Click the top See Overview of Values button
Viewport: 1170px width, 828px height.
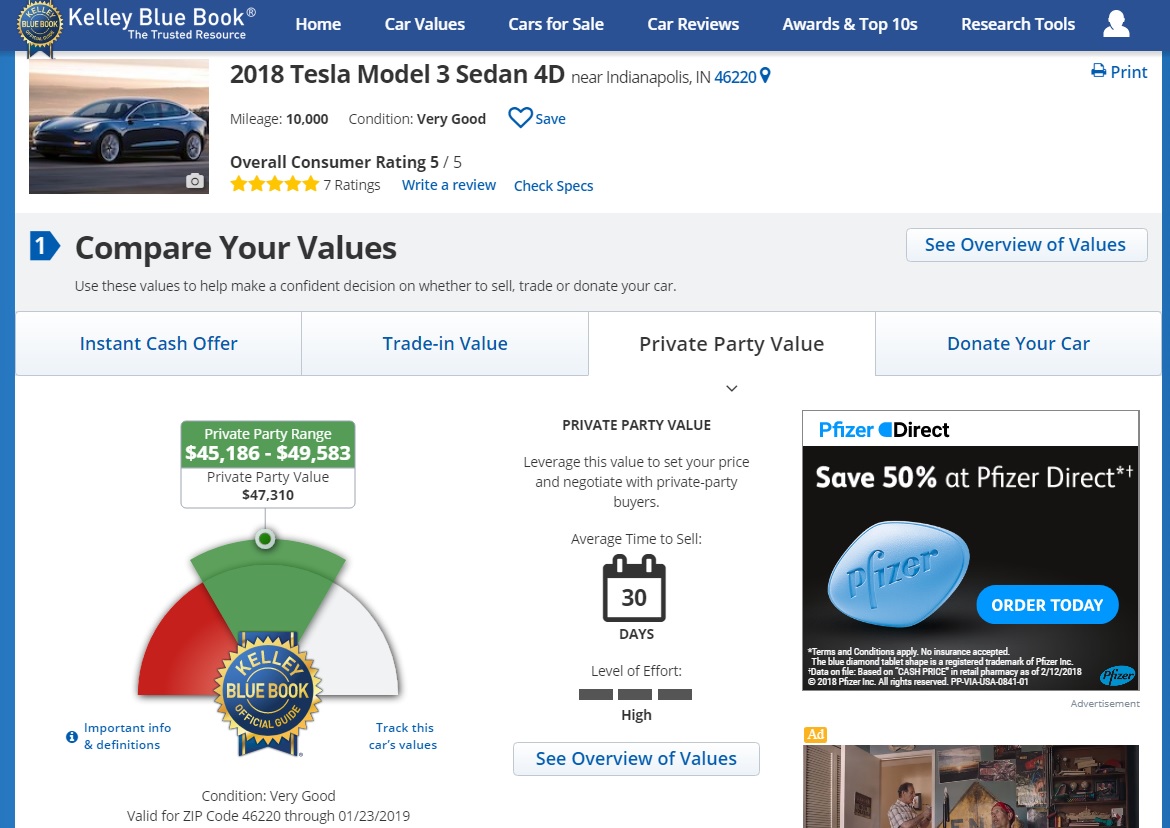1026,245
